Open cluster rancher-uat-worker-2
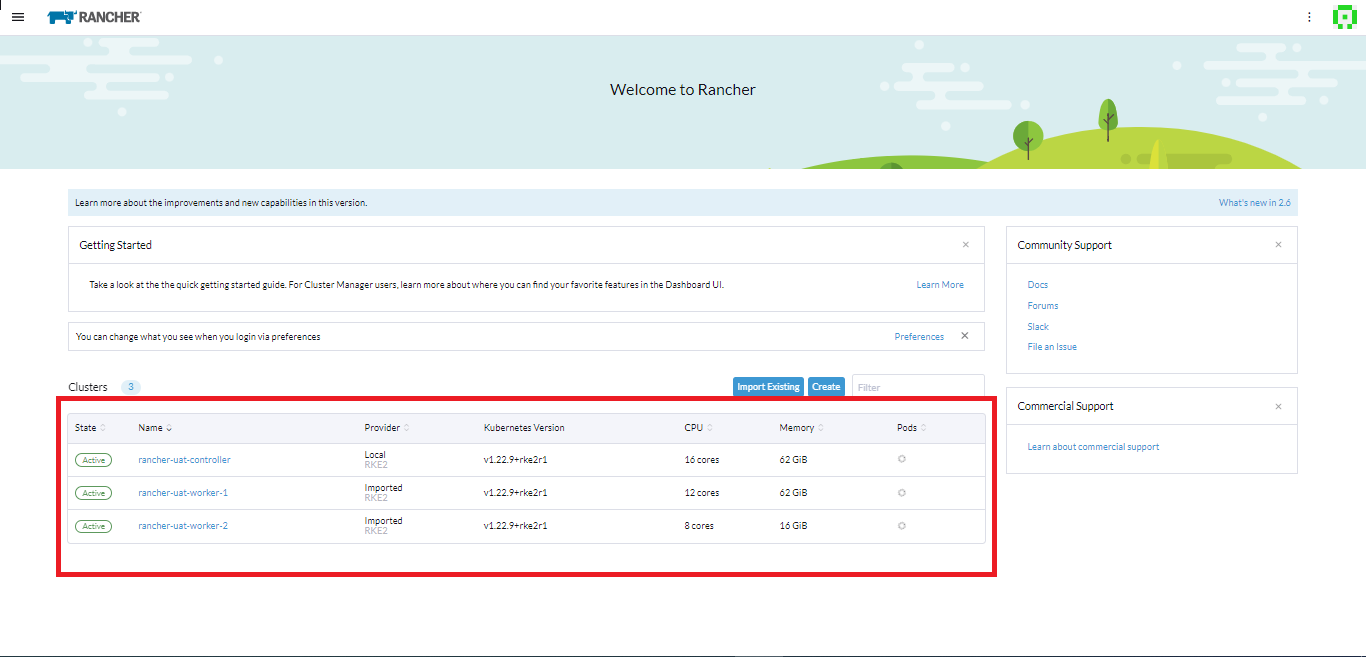 click(x=183, y=526)
